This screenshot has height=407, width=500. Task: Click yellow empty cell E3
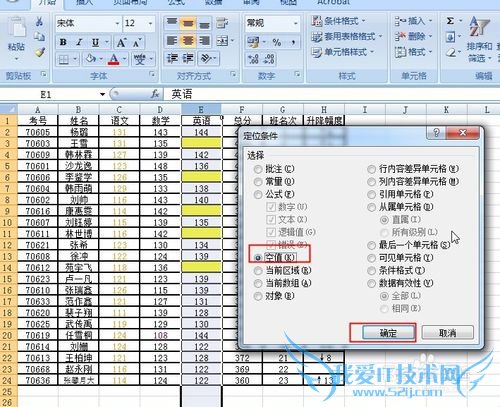(x=201, y=143)
